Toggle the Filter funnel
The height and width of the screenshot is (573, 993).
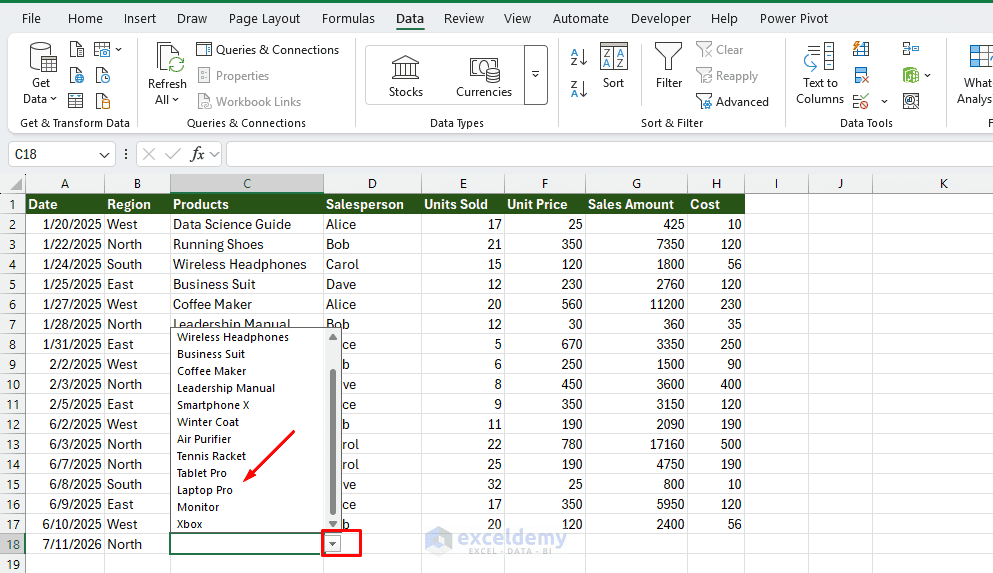[668, 66]
